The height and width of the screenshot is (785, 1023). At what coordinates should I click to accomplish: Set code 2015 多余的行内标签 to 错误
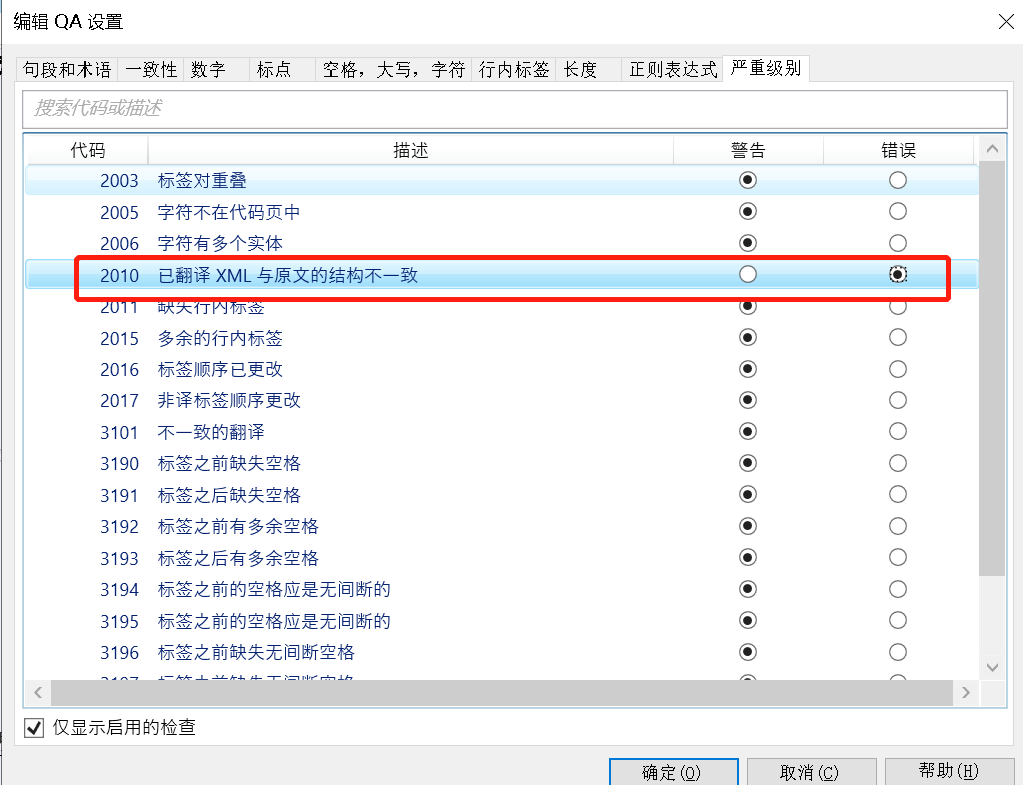tap(898, 337)
